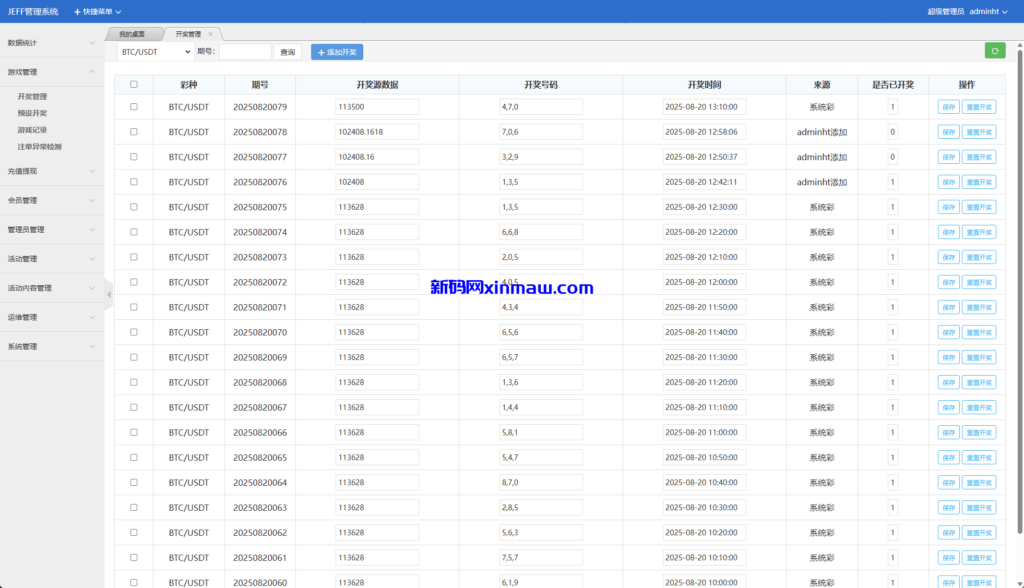
Task: Toggle the select-all checkbox in table header
Action: pos(134,85)
